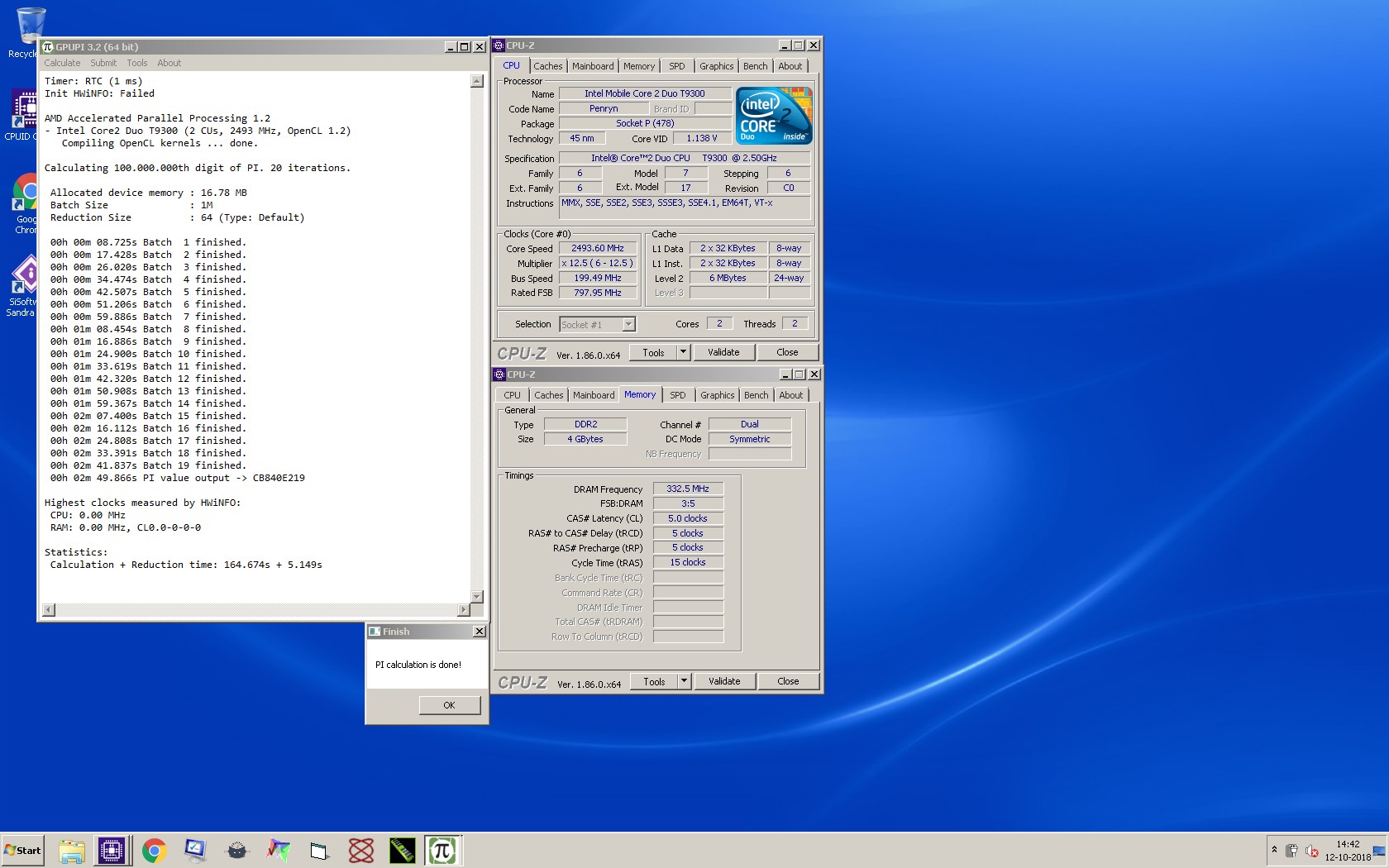Open the gauge-shaped taskbar icon
Image resolution: width=1389 pixels, height=868 pixels.
click(x=236, y=851)
